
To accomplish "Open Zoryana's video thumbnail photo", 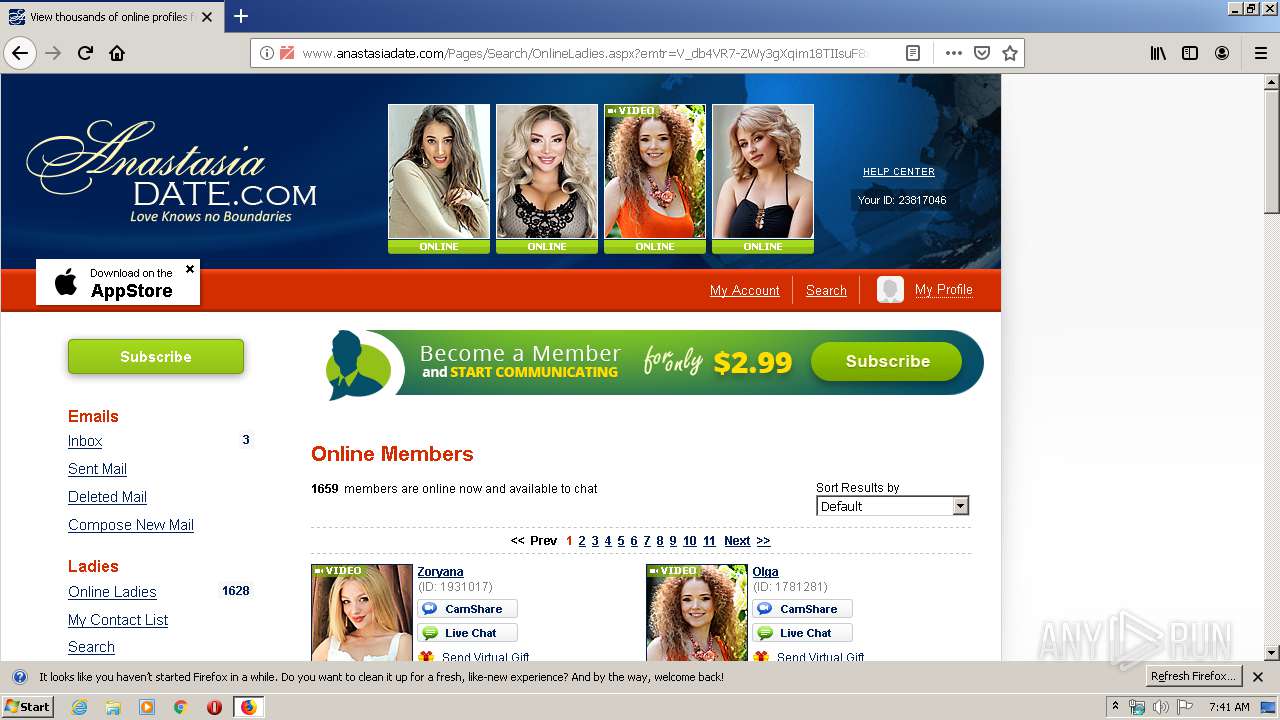I will tap(362, 613).
